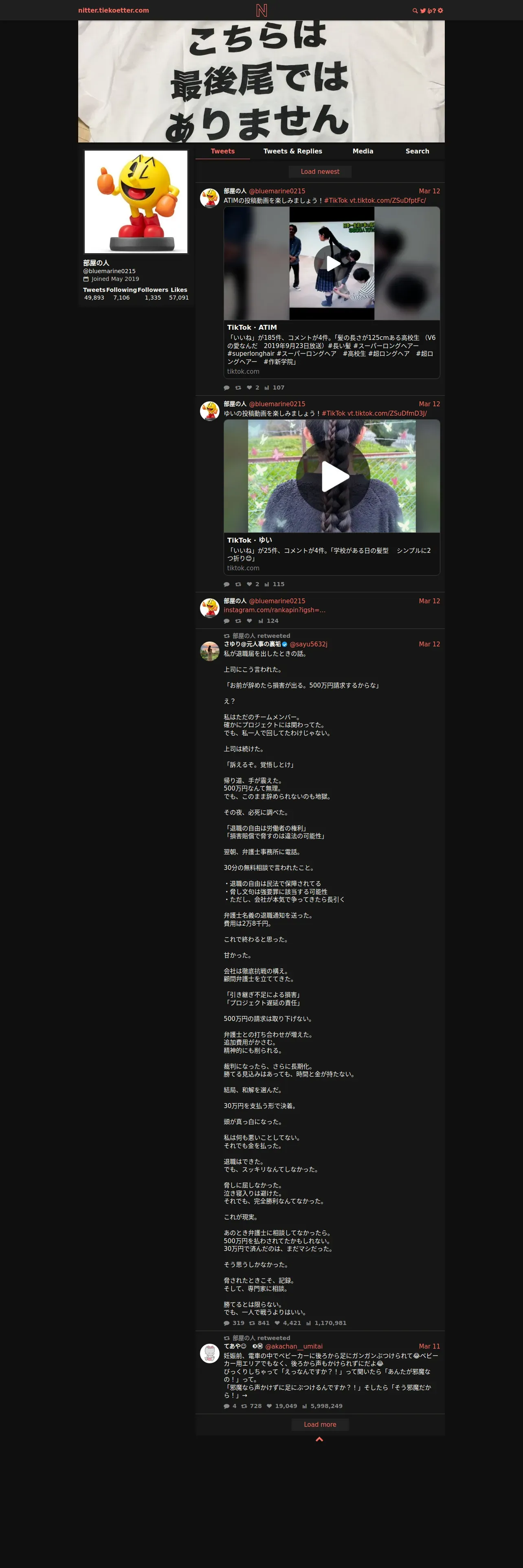Click heart icon on instagram link tweet
This screenshot has width=523, height=1568.
coord(250,621)
